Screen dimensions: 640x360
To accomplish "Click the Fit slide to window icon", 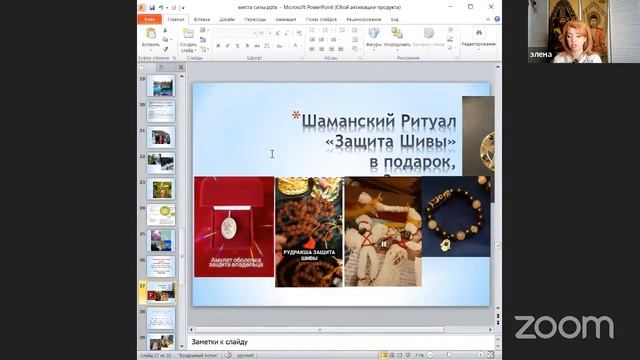I will pyautogui.click(x=491, y=356).
